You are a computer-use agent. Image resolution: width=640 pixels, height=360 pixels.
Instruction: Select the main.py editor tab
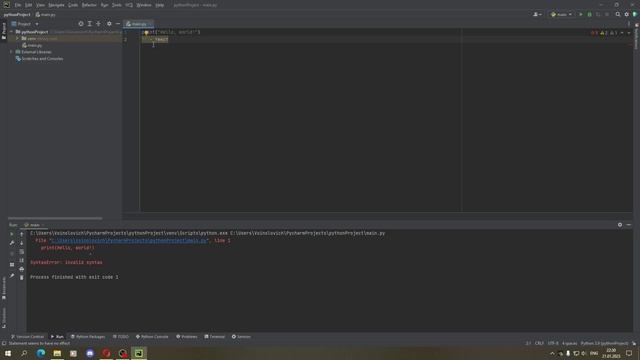click(x=138, y=24)
